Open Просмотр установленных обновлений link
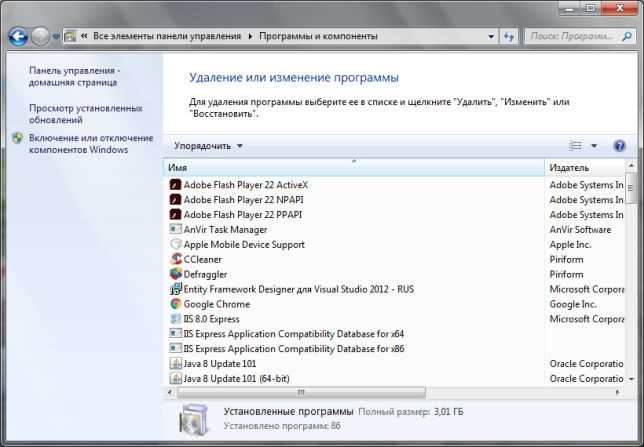Image resolution: width=644 pixels, height=447 pixels. coord(85,114)
